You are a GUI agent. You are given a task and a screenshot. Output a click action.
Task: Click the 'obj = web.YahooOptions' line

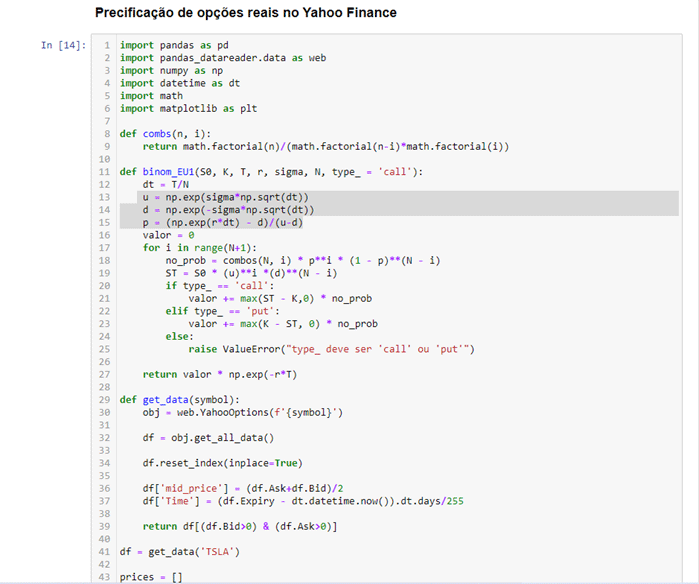click(243, 412)
